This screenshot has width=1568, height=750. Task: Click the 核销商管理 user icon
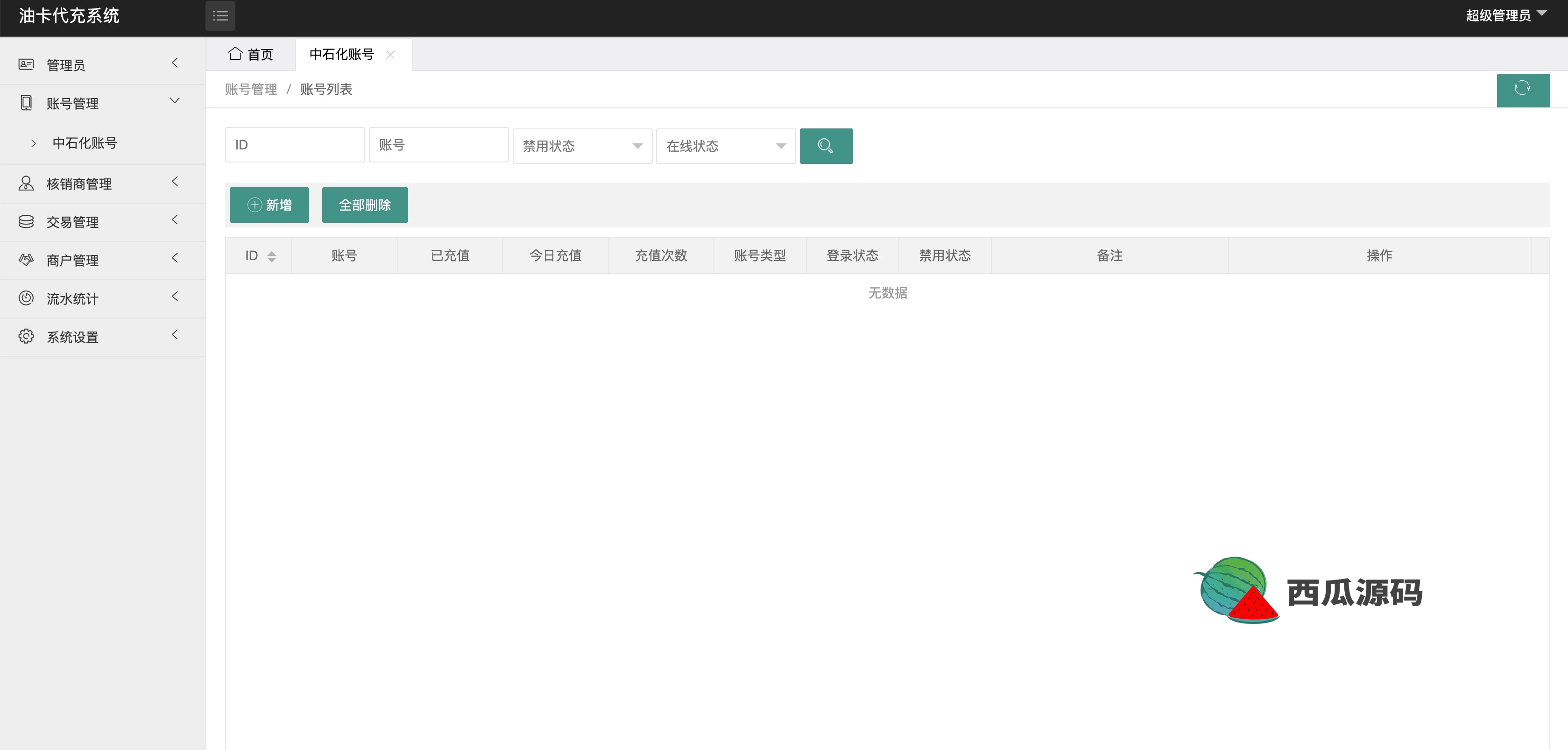coord(26,183)
